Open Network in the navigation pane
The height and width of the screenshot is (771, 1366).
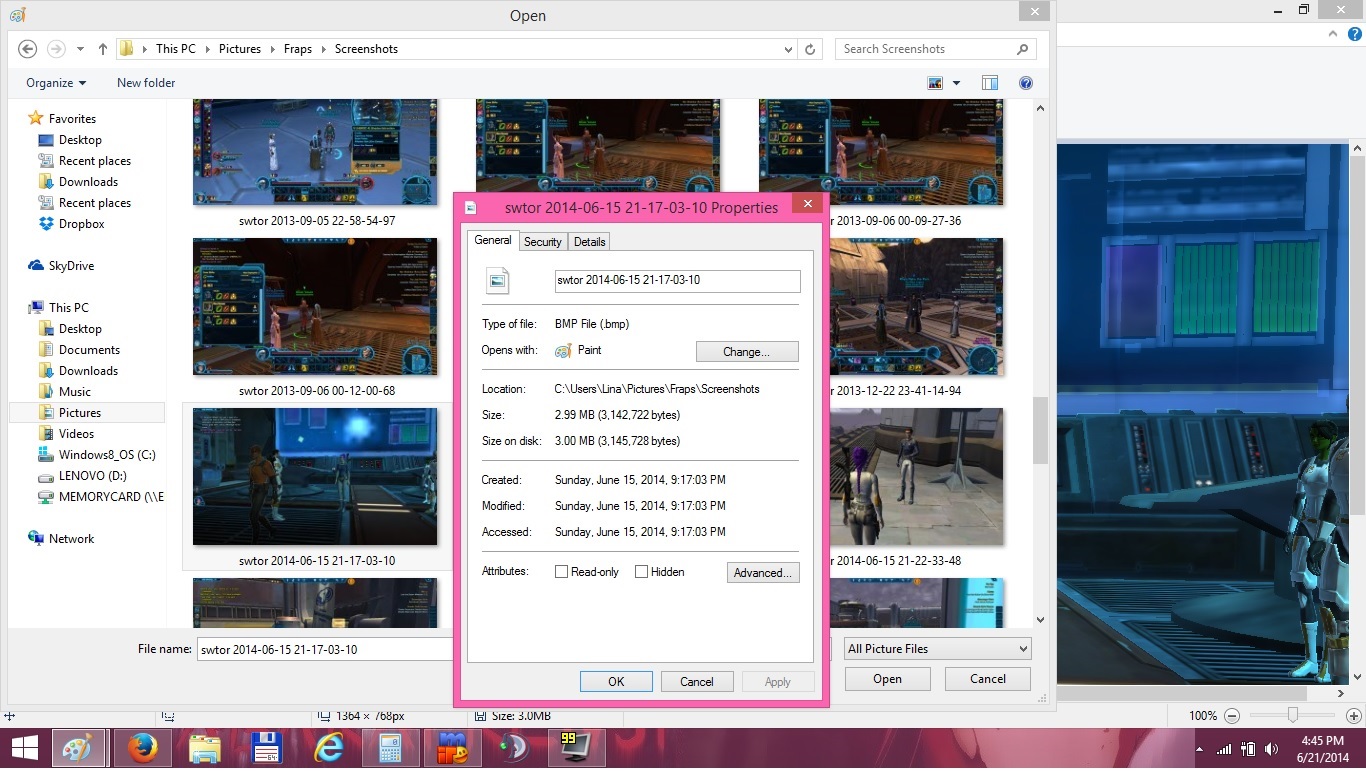pyautogui.click(x=61, y=539)
